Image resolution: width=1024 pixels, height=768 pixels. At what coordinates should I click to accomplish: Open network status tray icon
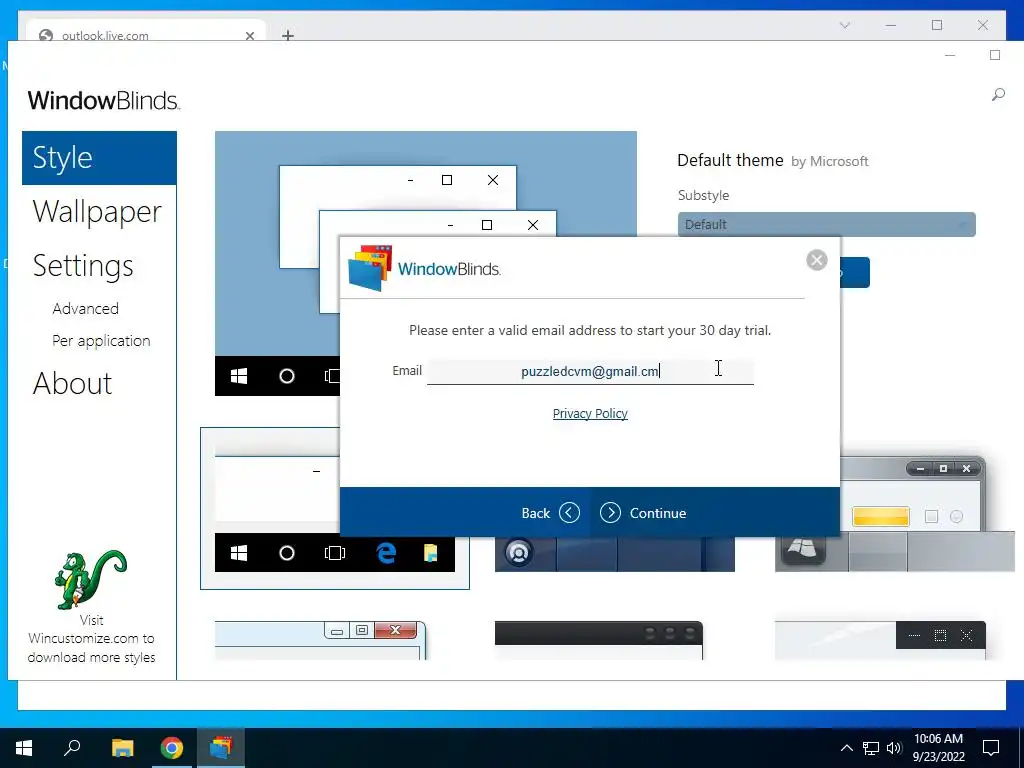871,748
